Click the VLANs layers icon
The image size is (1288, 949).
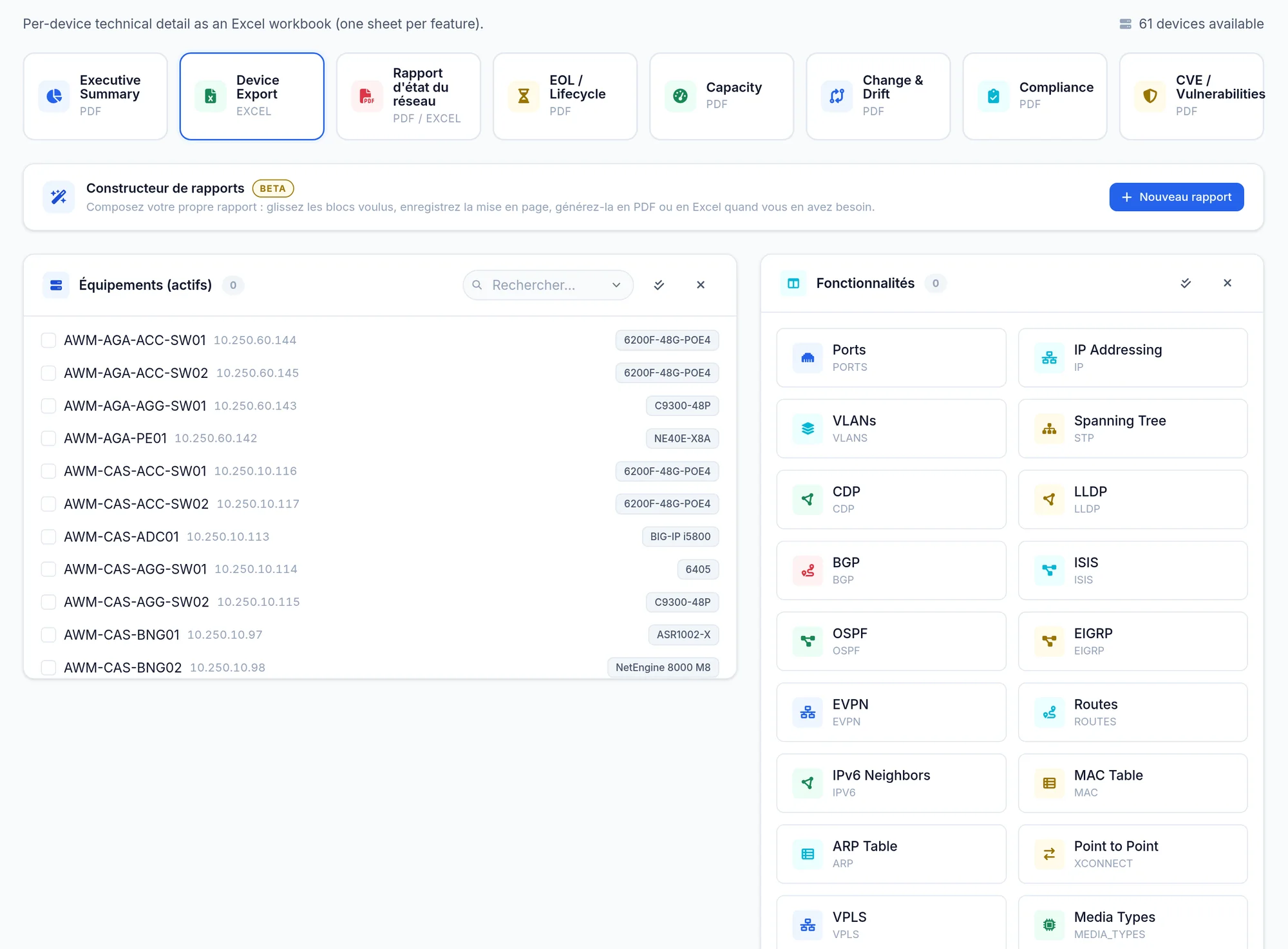pyautogui.click(x=808, y=429)
